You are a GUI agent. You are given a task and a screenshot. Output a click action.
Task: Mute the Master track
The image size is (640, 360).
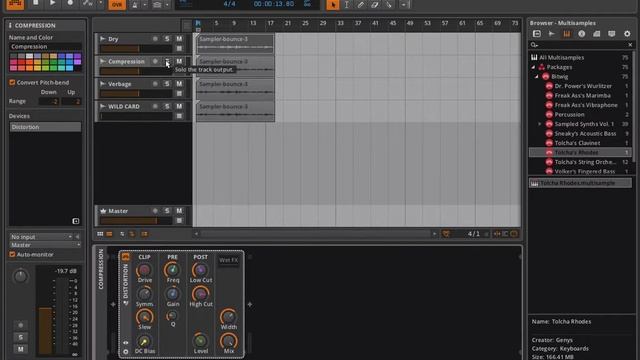pyautogui.click(x=179, y=211)
